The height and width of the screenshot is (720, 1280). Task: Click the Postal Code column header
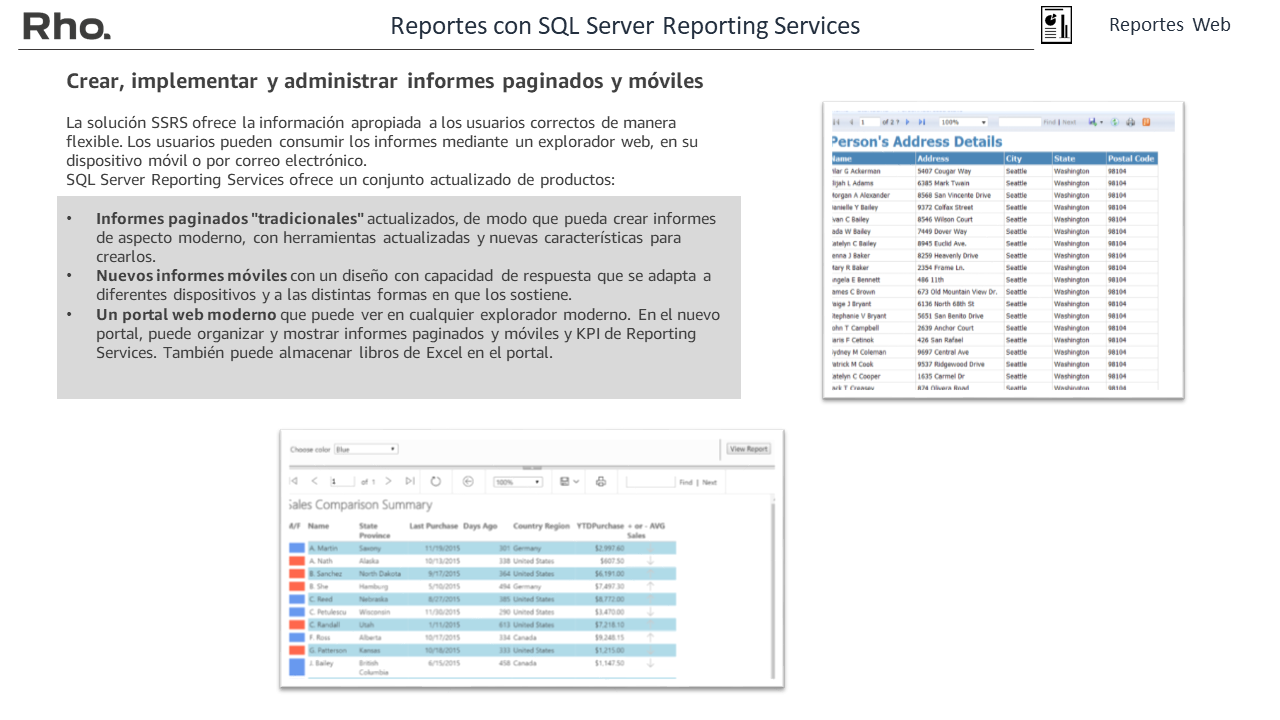tap(1131, 158)
